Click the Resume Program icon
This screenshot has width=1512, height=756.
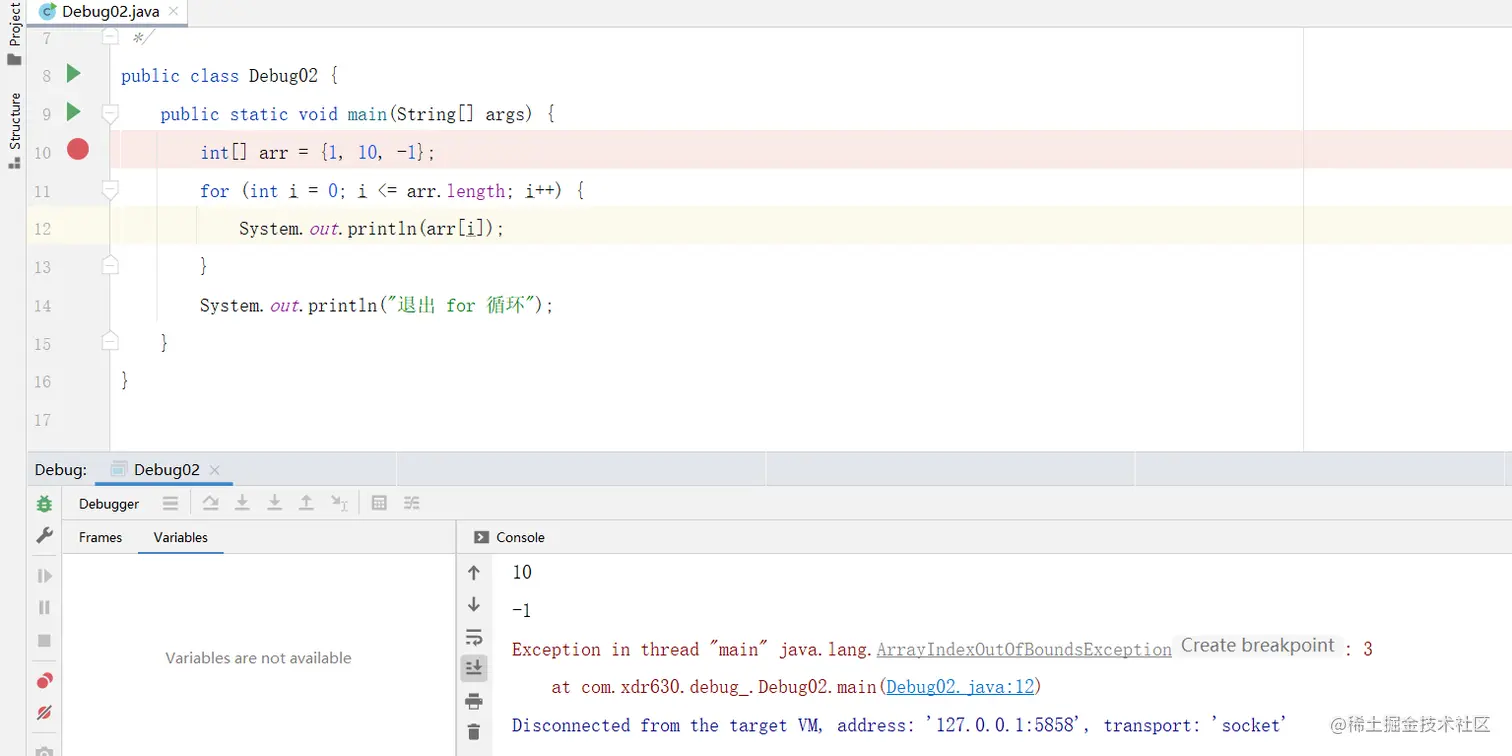44,576
